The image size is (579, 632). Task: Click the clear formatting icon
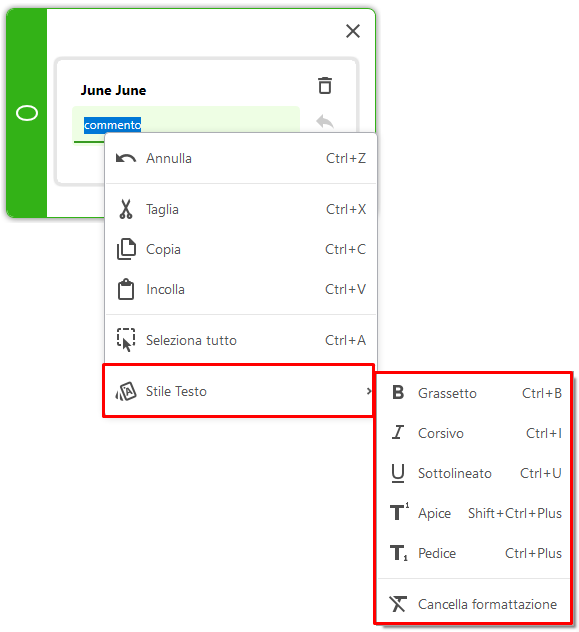tap(398, 604)
